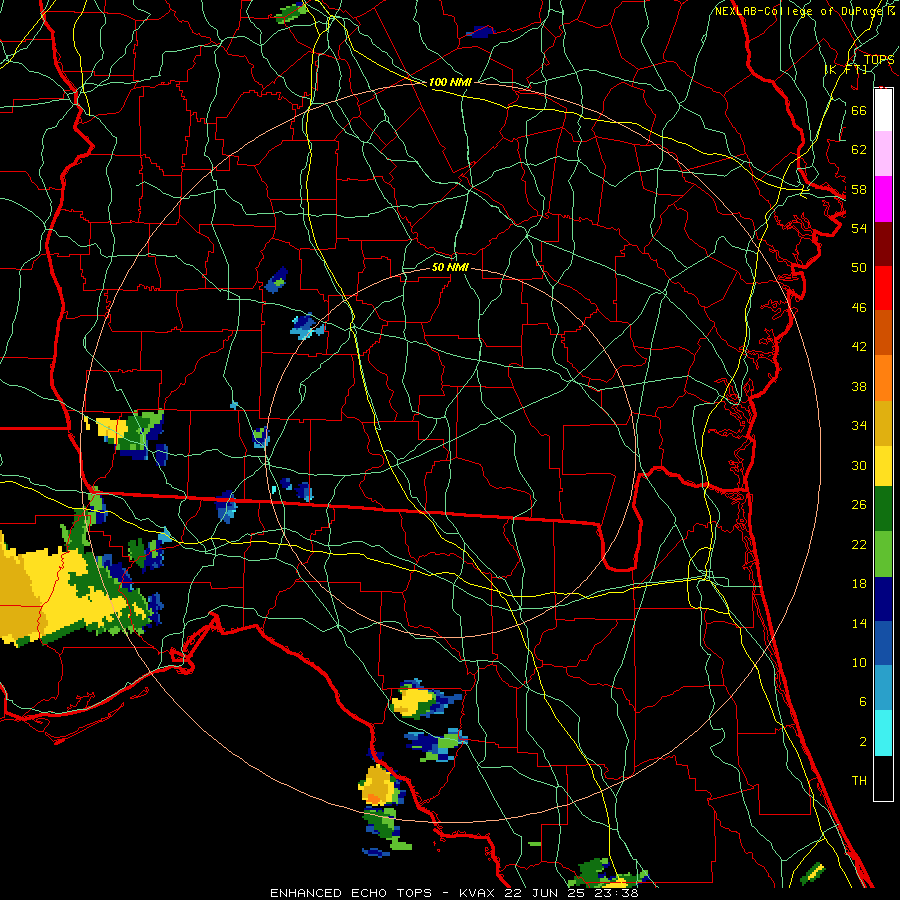Click the bright red legend swatch near 50
The height and width of the screenshot is (900, 900).
tap(883, 288)
